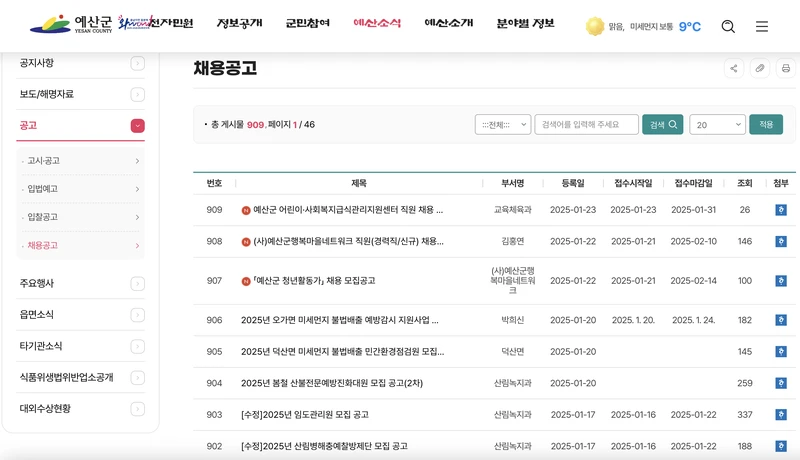800x460 pixels.
Task: Click the 검색 search button
Action: pos(663,124)
